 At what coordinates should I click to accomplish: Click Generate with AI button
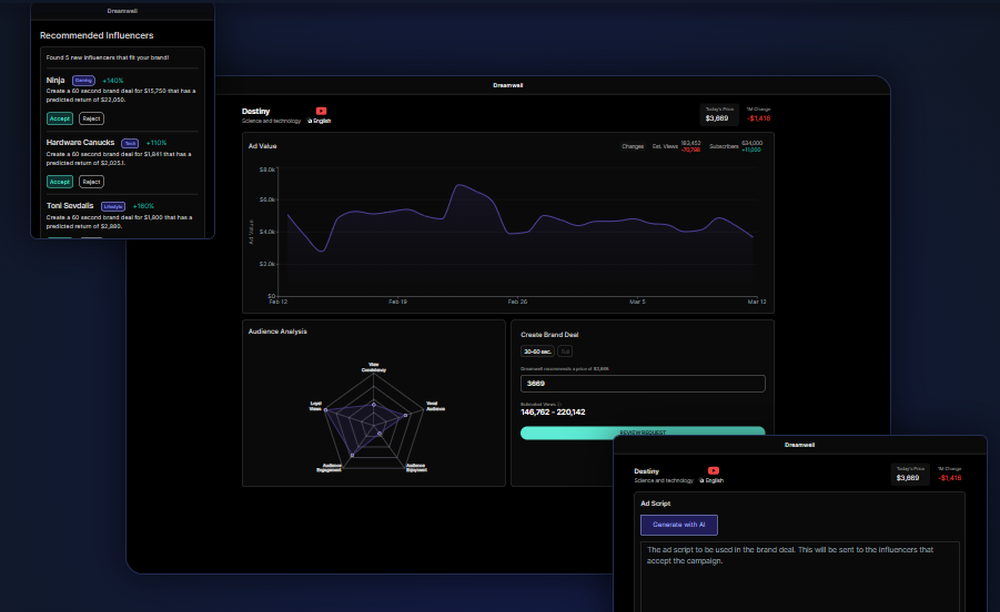tap(679, 525)
